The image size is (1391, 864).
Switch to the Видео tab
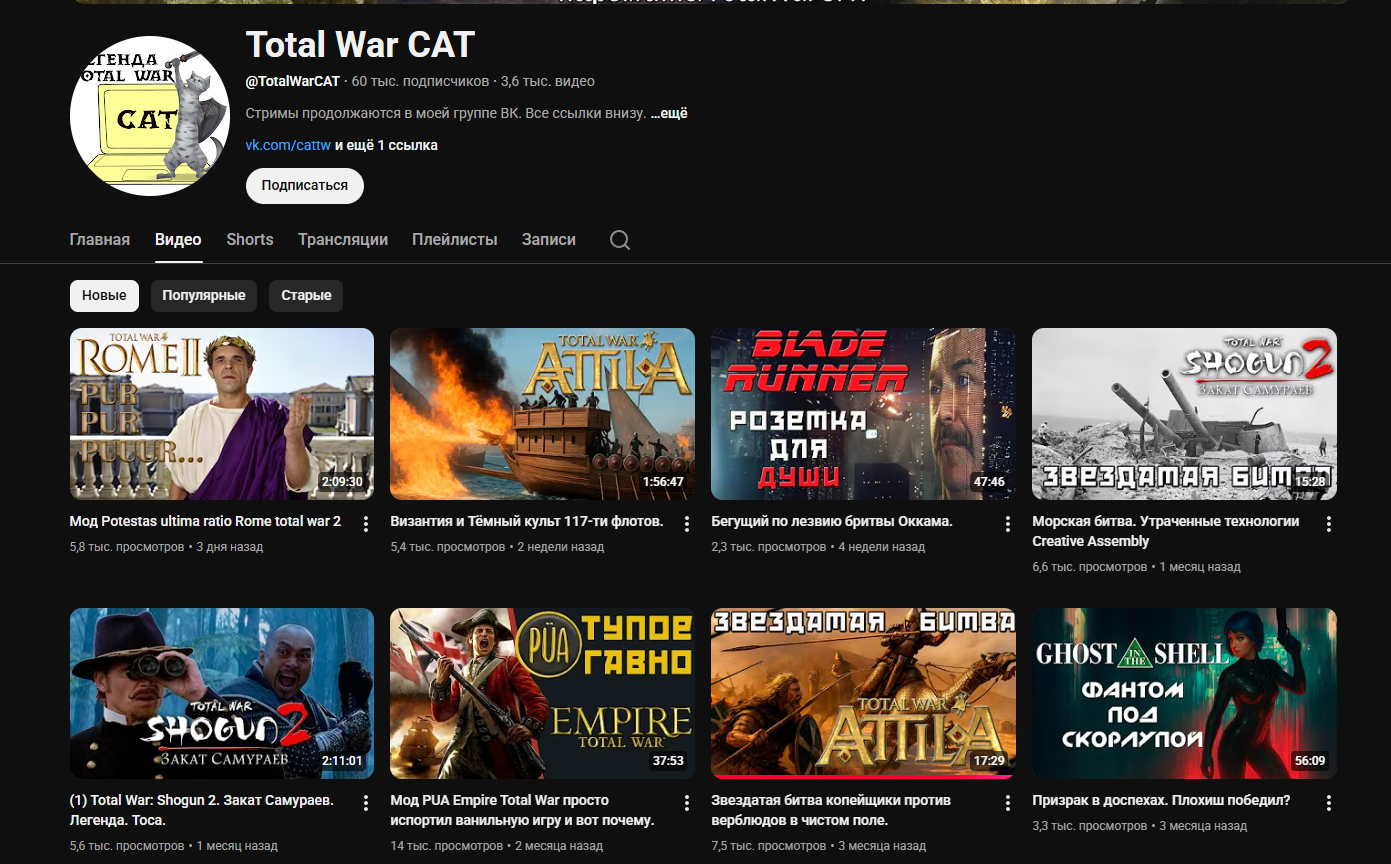point(178,240)
